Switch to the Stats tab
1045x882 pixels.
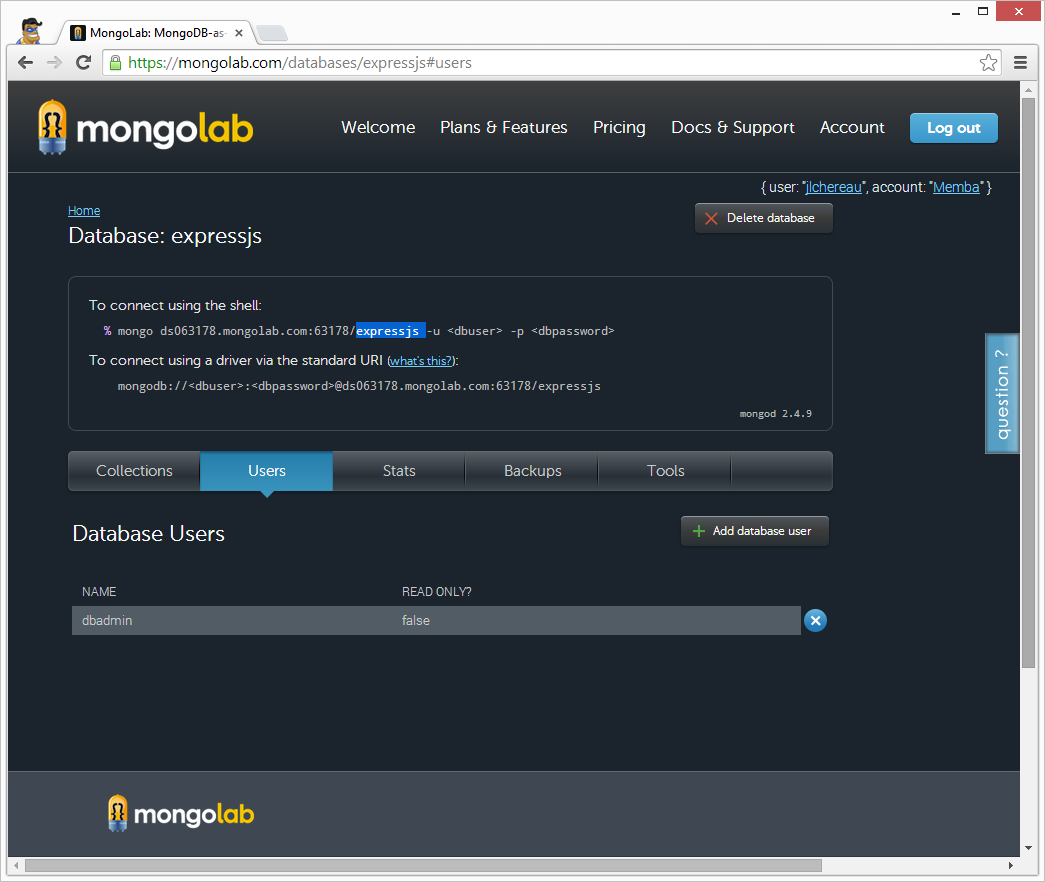point(399,471)
